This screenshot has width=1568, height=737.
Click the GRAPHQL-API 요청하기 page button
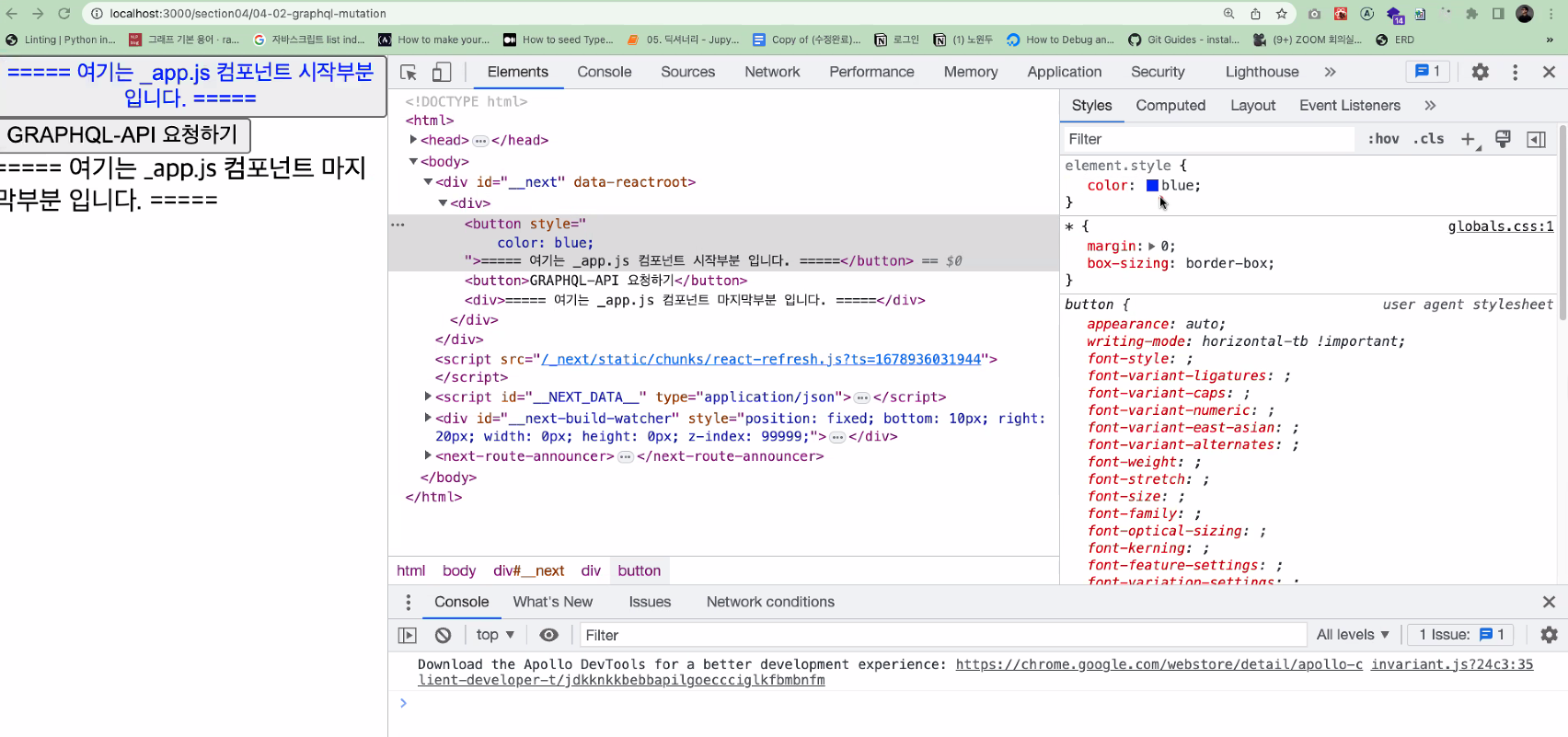(123, 135)
